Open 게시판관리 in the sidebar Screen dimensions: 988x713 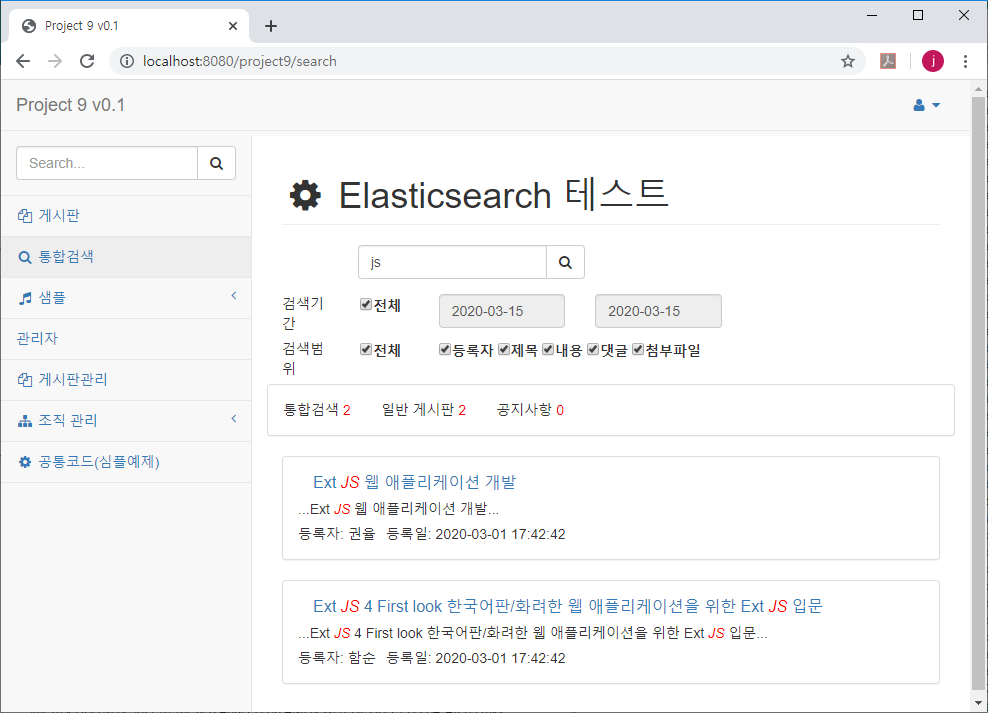[126, 380]
